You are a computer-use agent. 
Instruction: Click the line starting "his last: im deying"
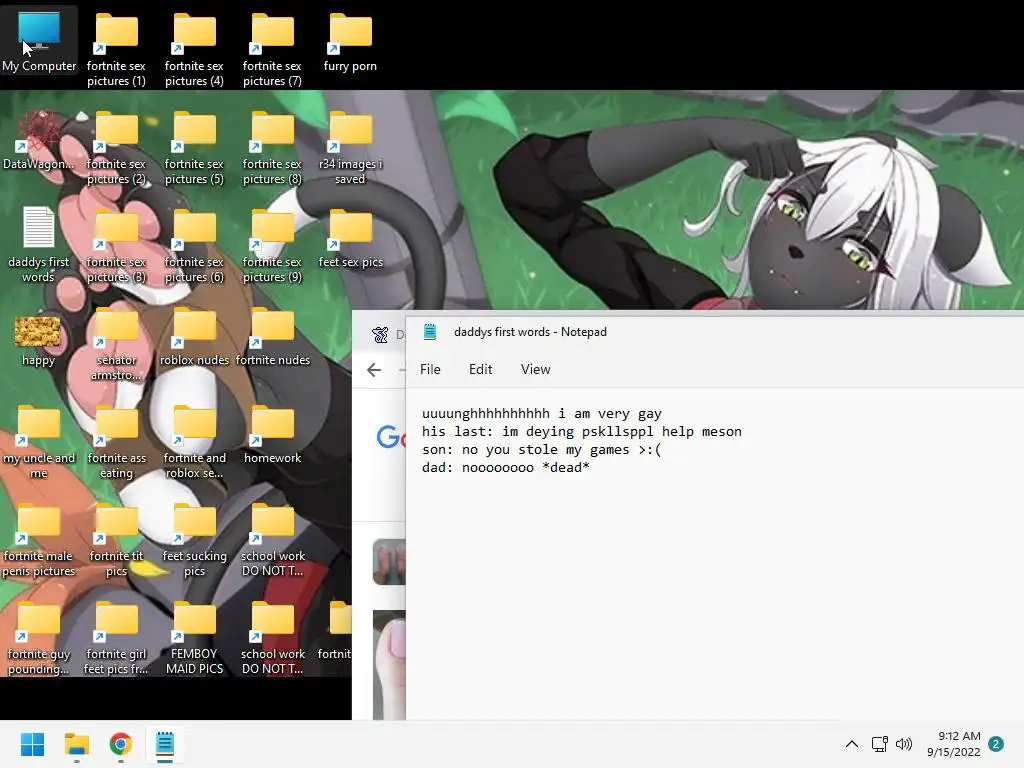[x=581, y=432]
